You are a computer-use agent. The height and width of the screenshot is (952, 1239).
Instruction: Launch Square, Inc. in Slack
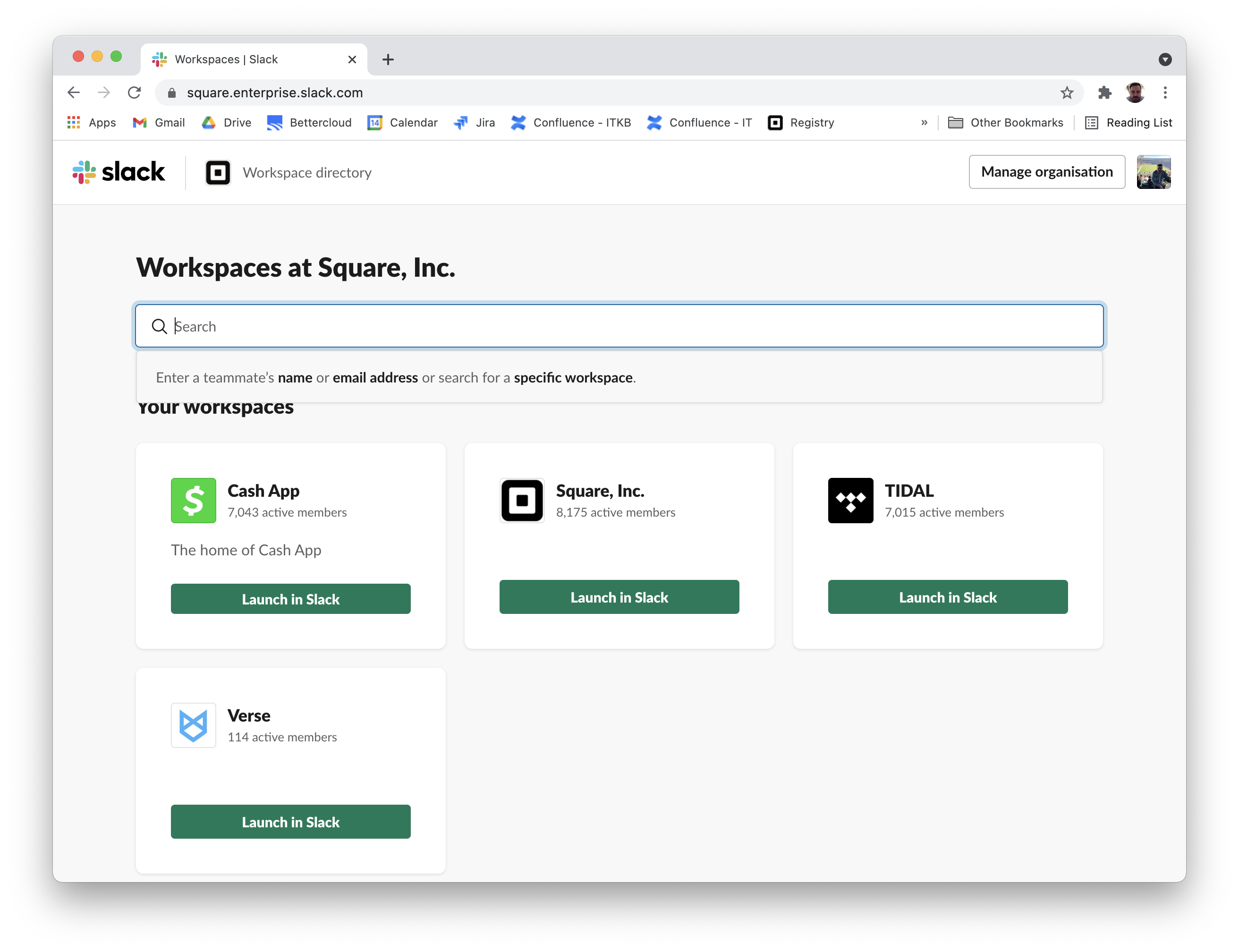click(x=619, y=597)
